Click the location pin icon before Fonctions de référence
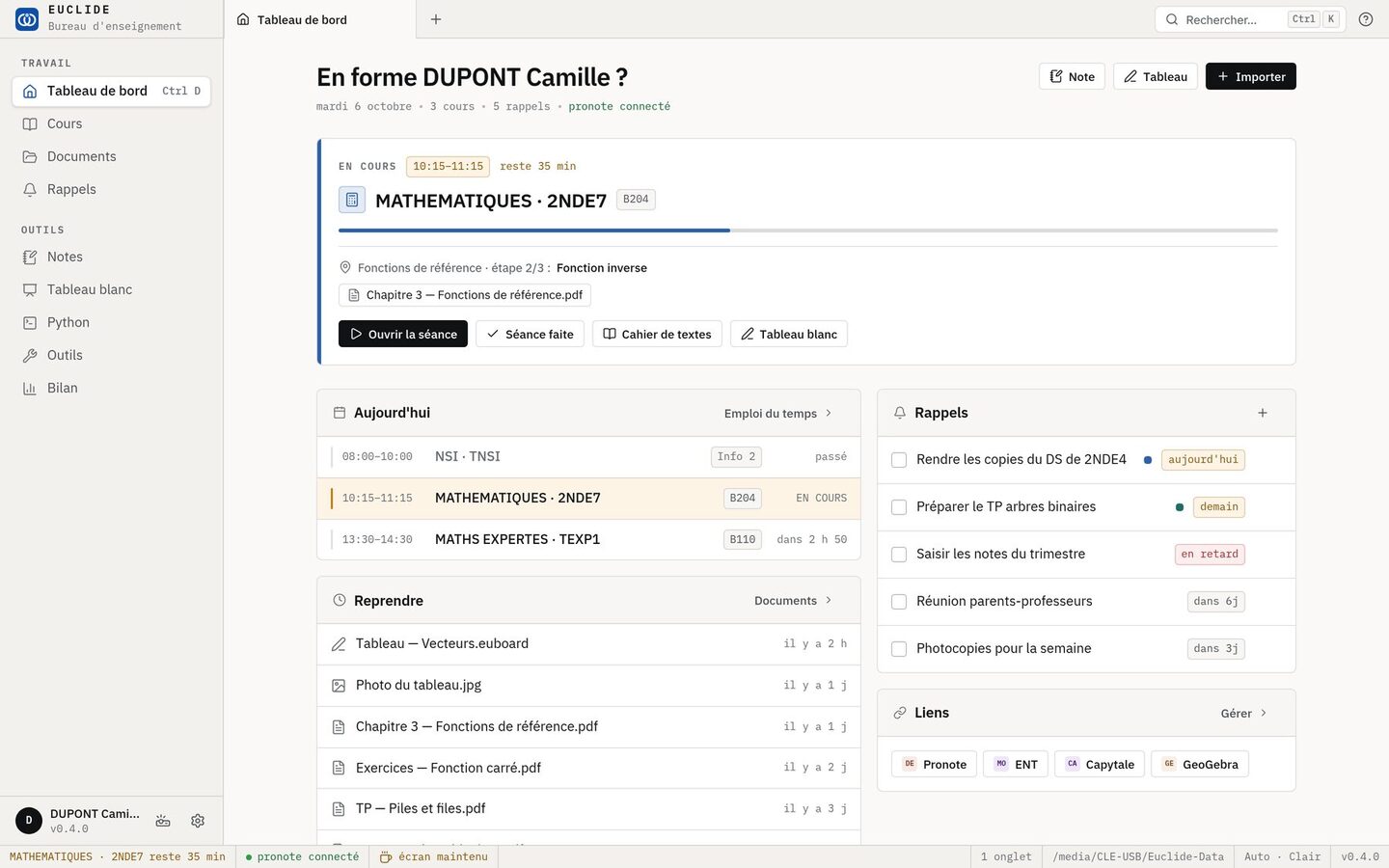1389x868 pixels. click(345, 267)
